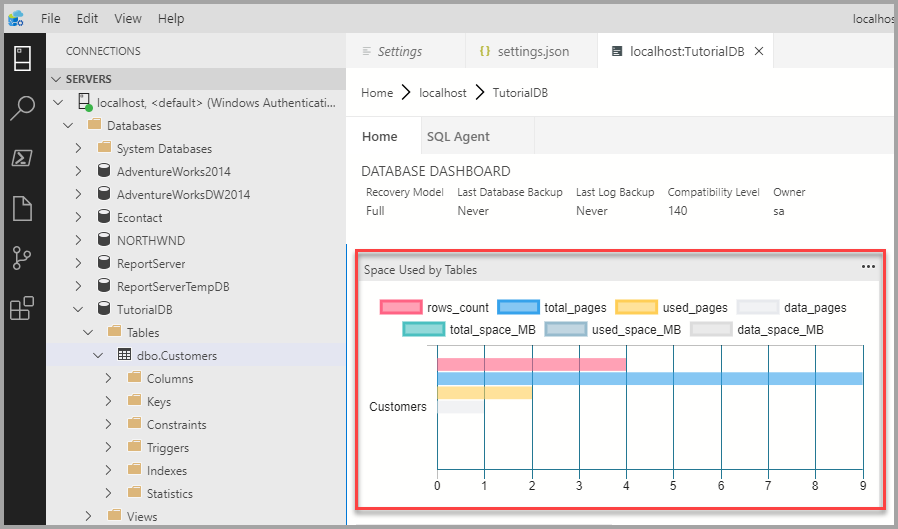The image size is (898, 529).
Task: Expand the Columns folder under dbo.Customers
Action: [x=109, y=378]
